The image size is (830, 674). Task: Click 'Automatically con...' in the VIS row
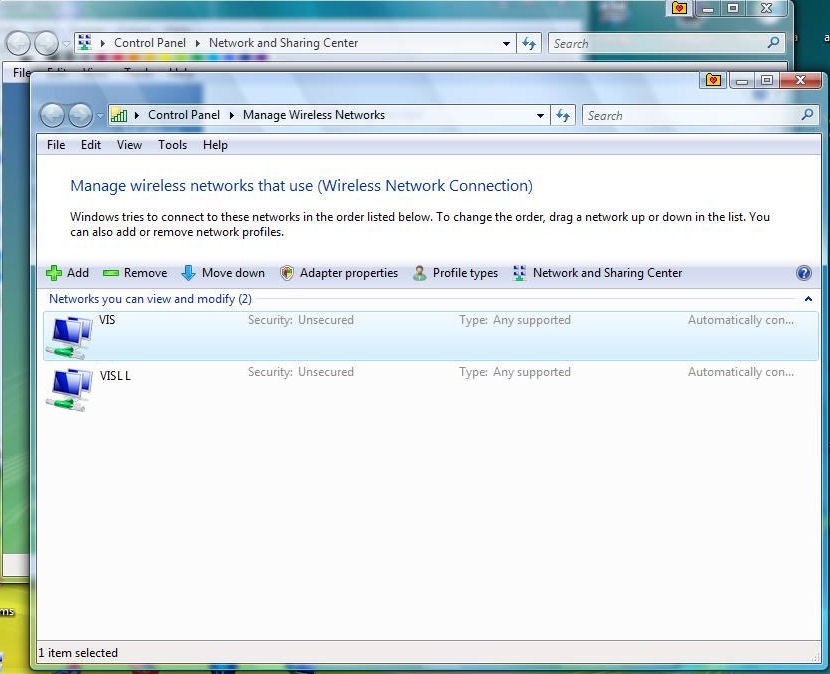click(x=741, y=320)
